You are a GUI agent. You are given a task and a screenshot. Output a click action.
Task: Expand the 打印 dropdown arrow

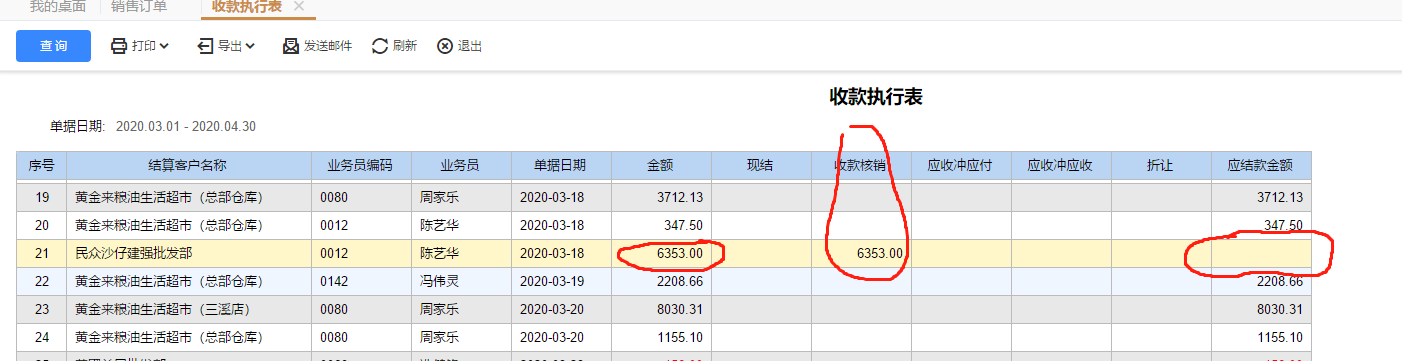point(164,46)
